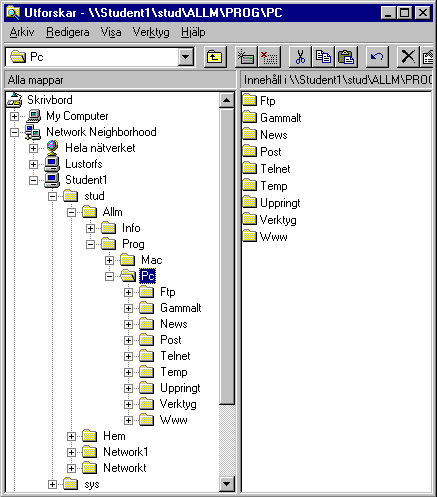Click the Undo arrow icon
This screenshot has height=497, width=437.
point(377,57)
